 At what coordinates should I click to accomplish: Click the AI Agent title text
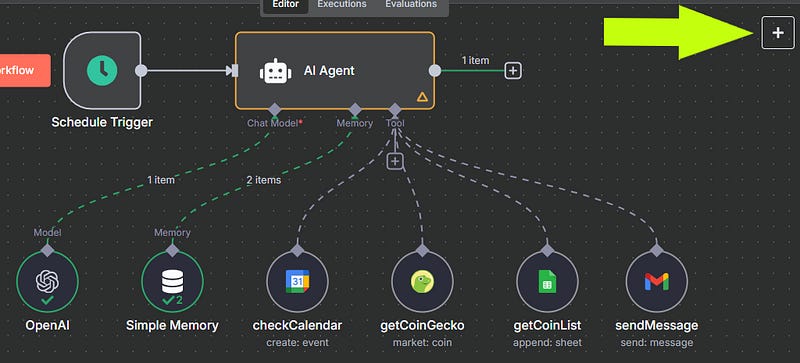tap(329, 70)
